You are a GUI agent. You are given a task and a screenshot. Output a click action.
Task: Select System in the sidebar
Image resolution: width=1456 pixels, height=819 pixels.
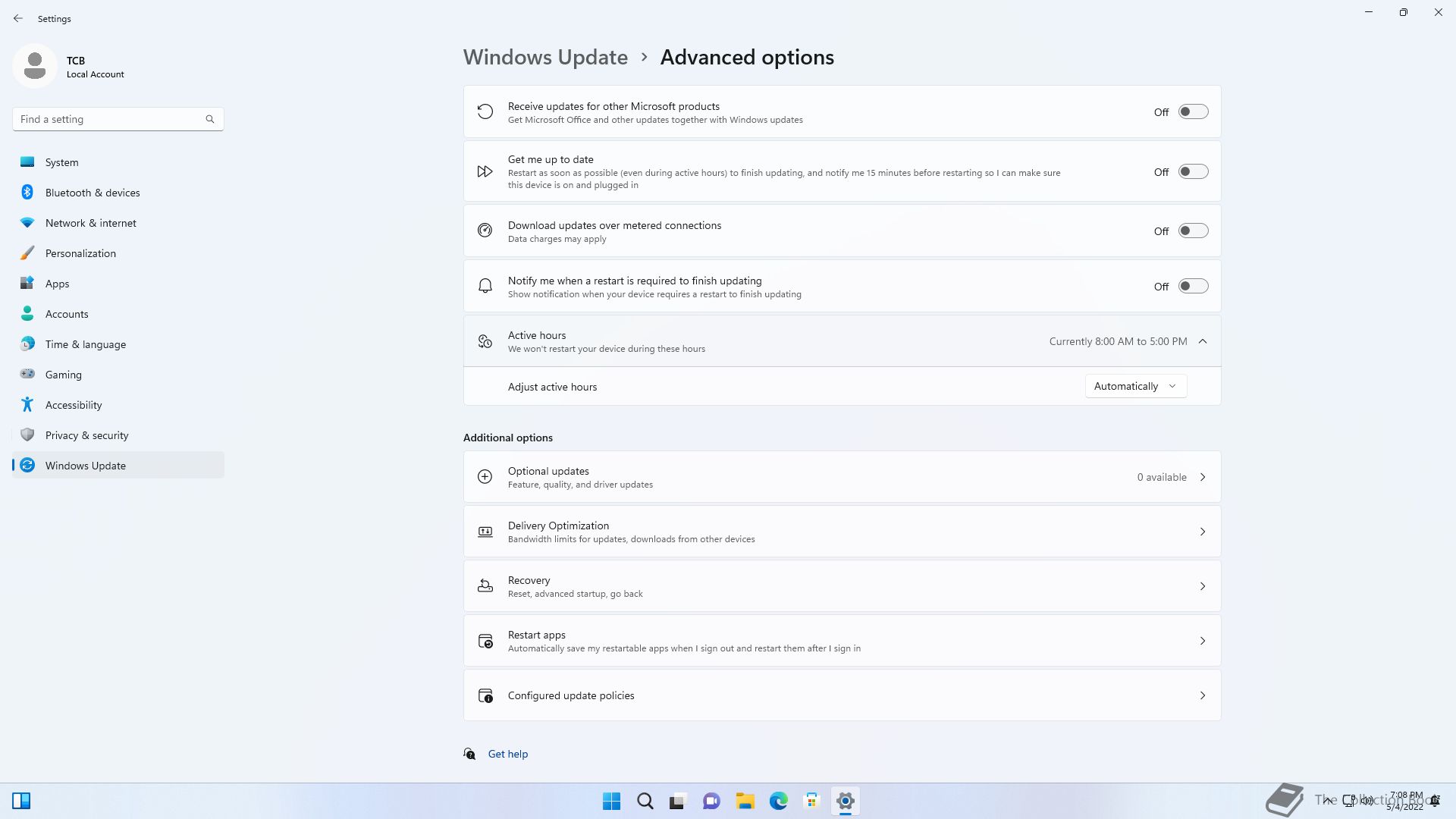118,162
